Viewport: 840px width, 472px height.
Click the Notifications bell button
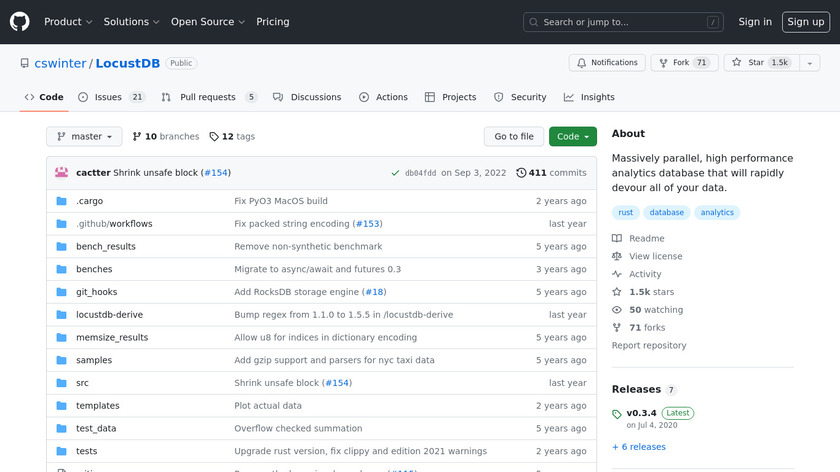click(607, 63)
